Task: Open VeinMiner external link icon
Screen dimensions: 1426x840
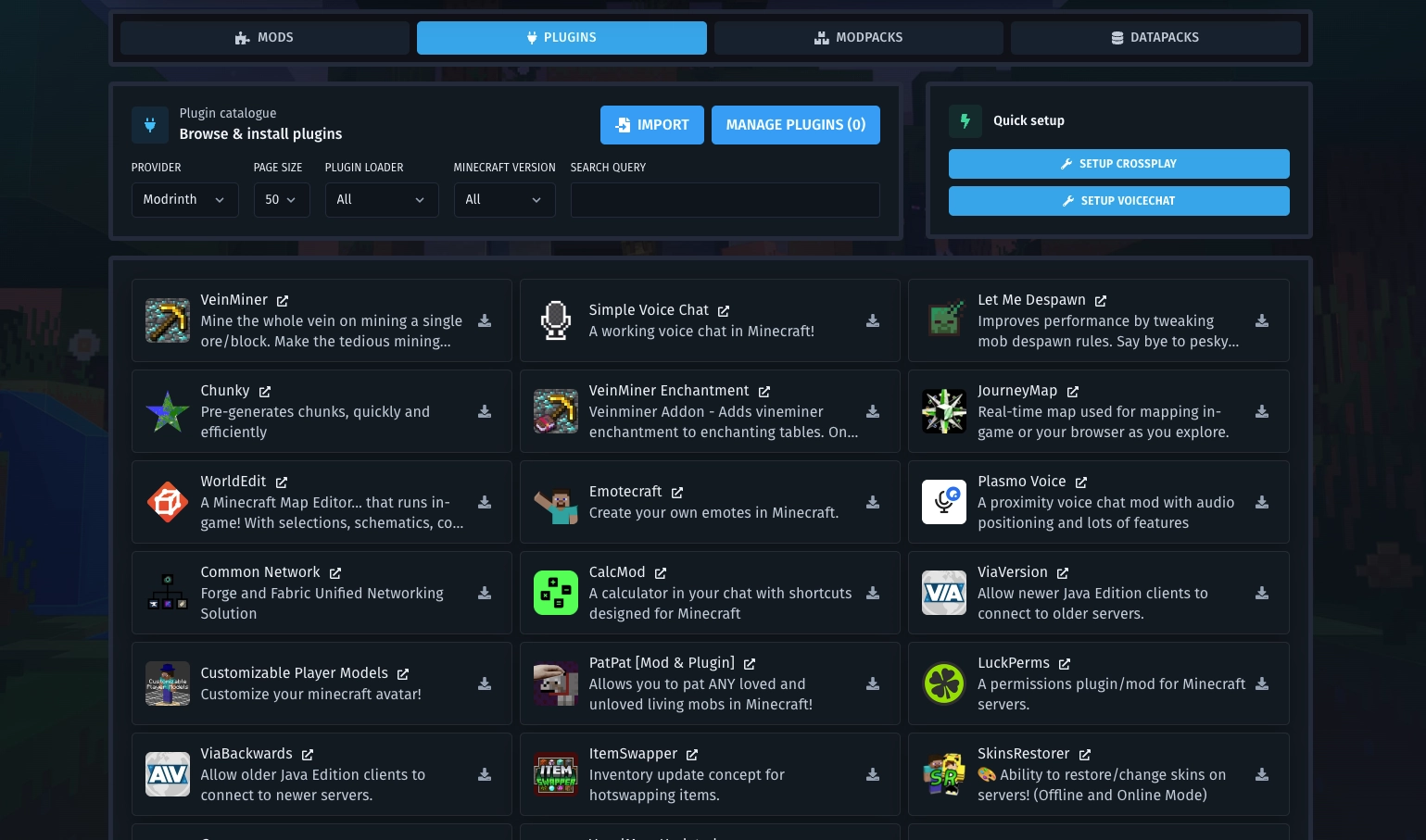Action: [283, 301]
